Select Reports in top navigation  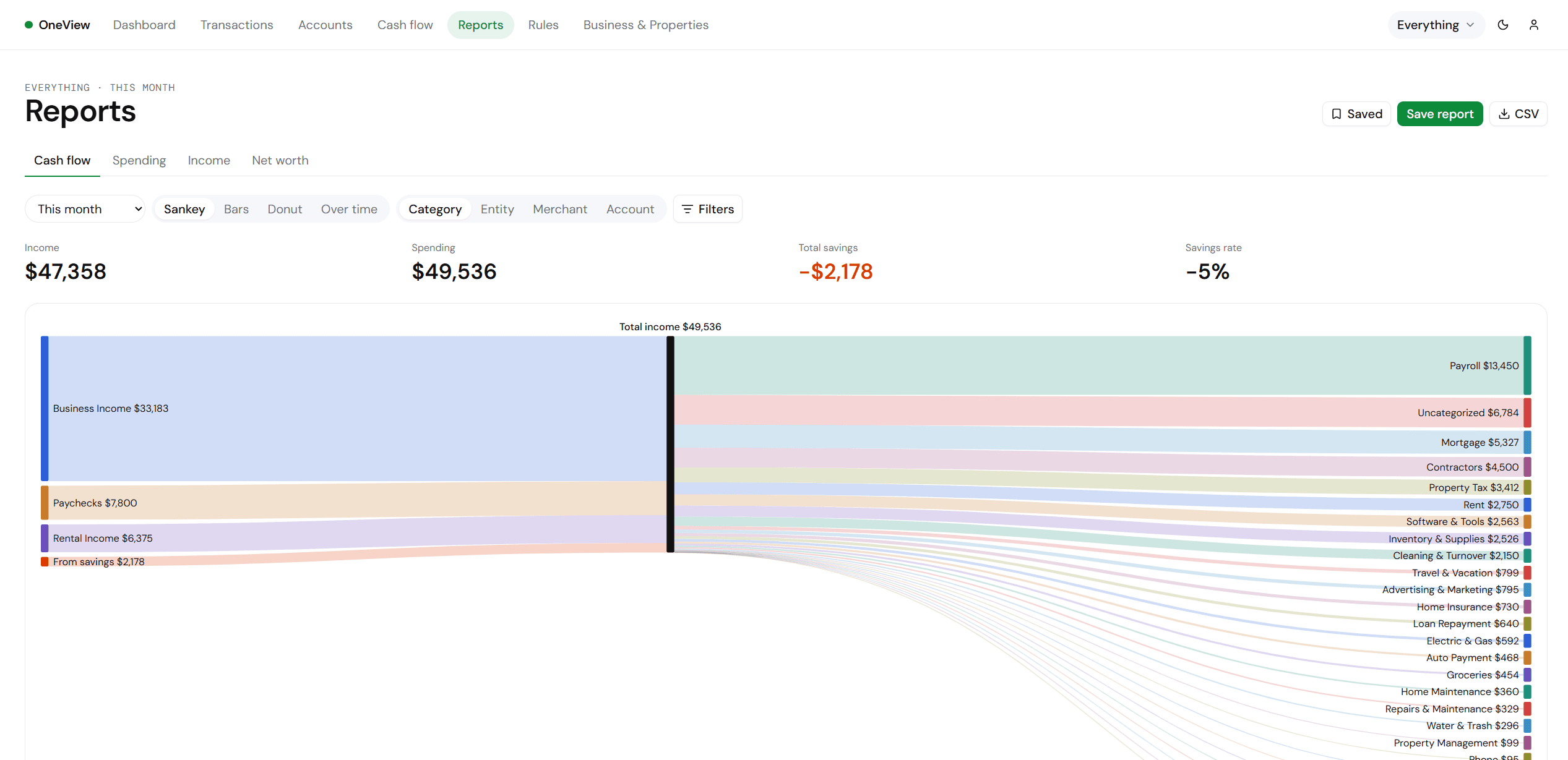[480, 25]
